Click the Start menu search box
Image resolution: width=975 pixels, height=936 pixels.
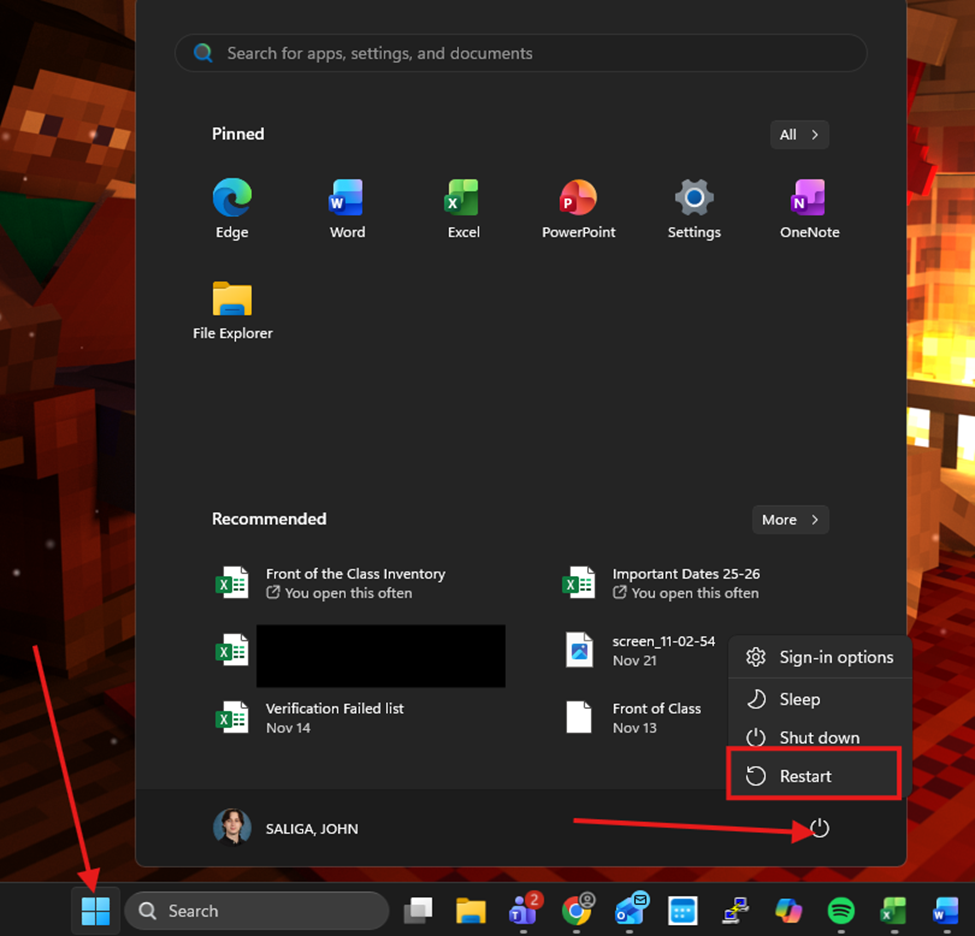tap(520, 53)
